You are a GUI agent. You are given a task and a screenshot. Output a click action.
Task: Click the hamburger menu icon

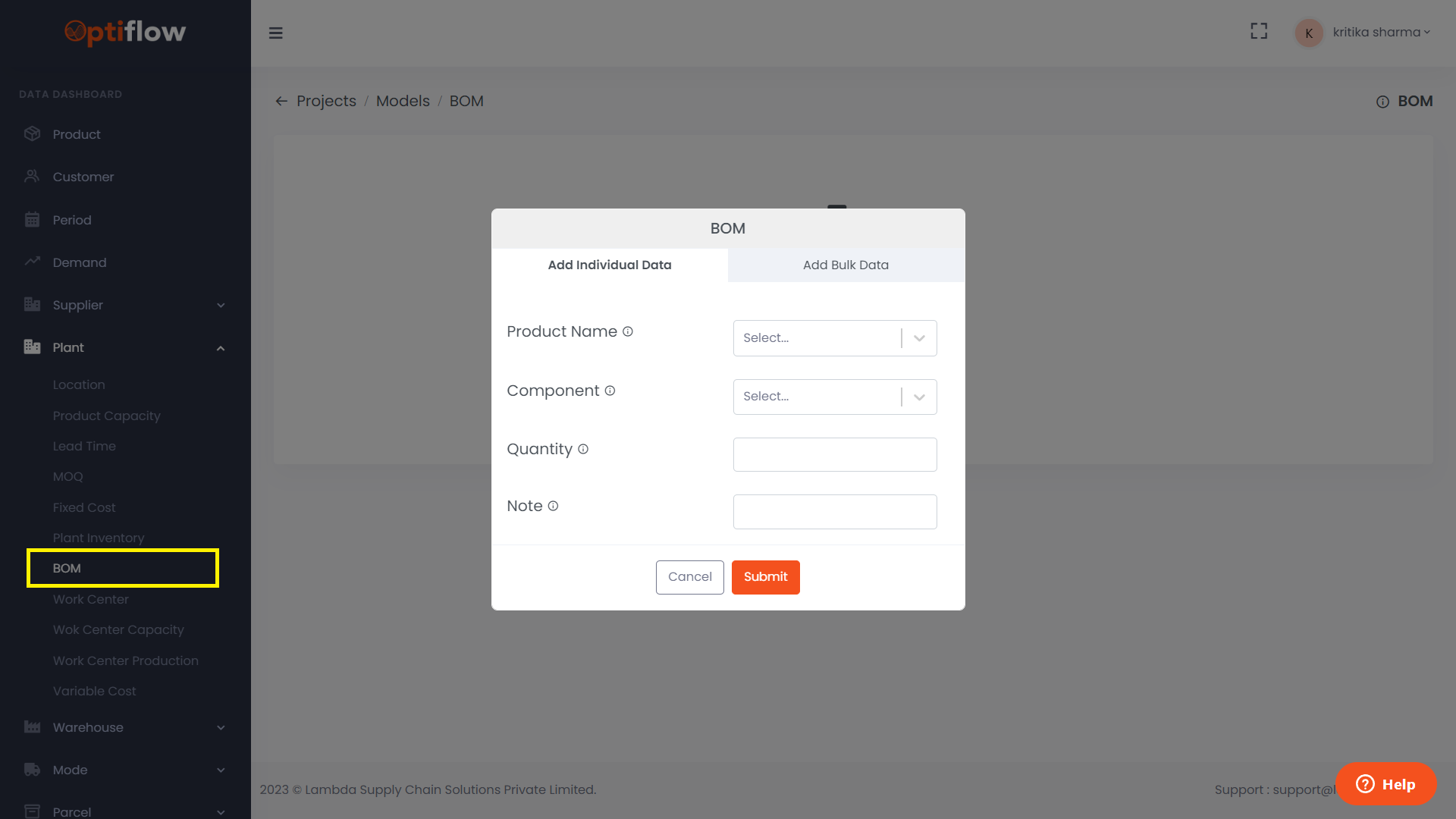(276, 33)
